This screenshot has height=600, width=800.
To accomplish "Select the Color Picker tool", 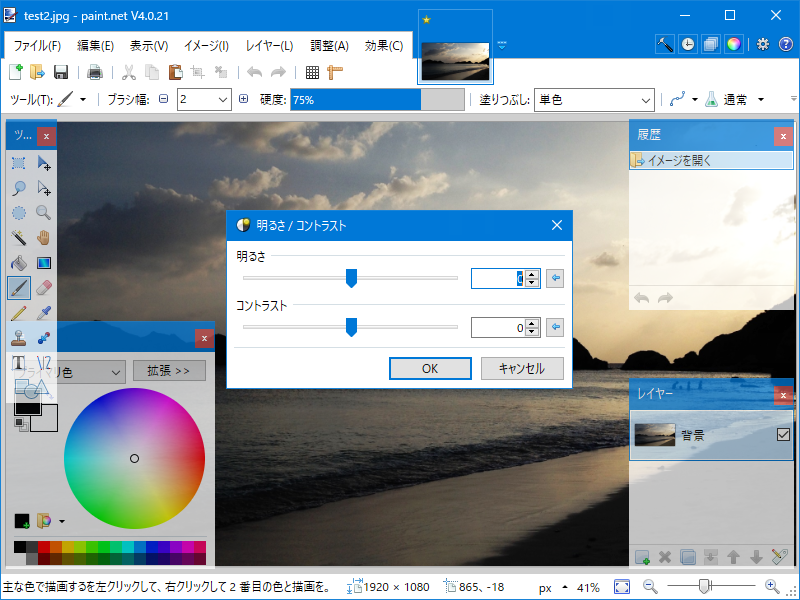I will (42, 313).
